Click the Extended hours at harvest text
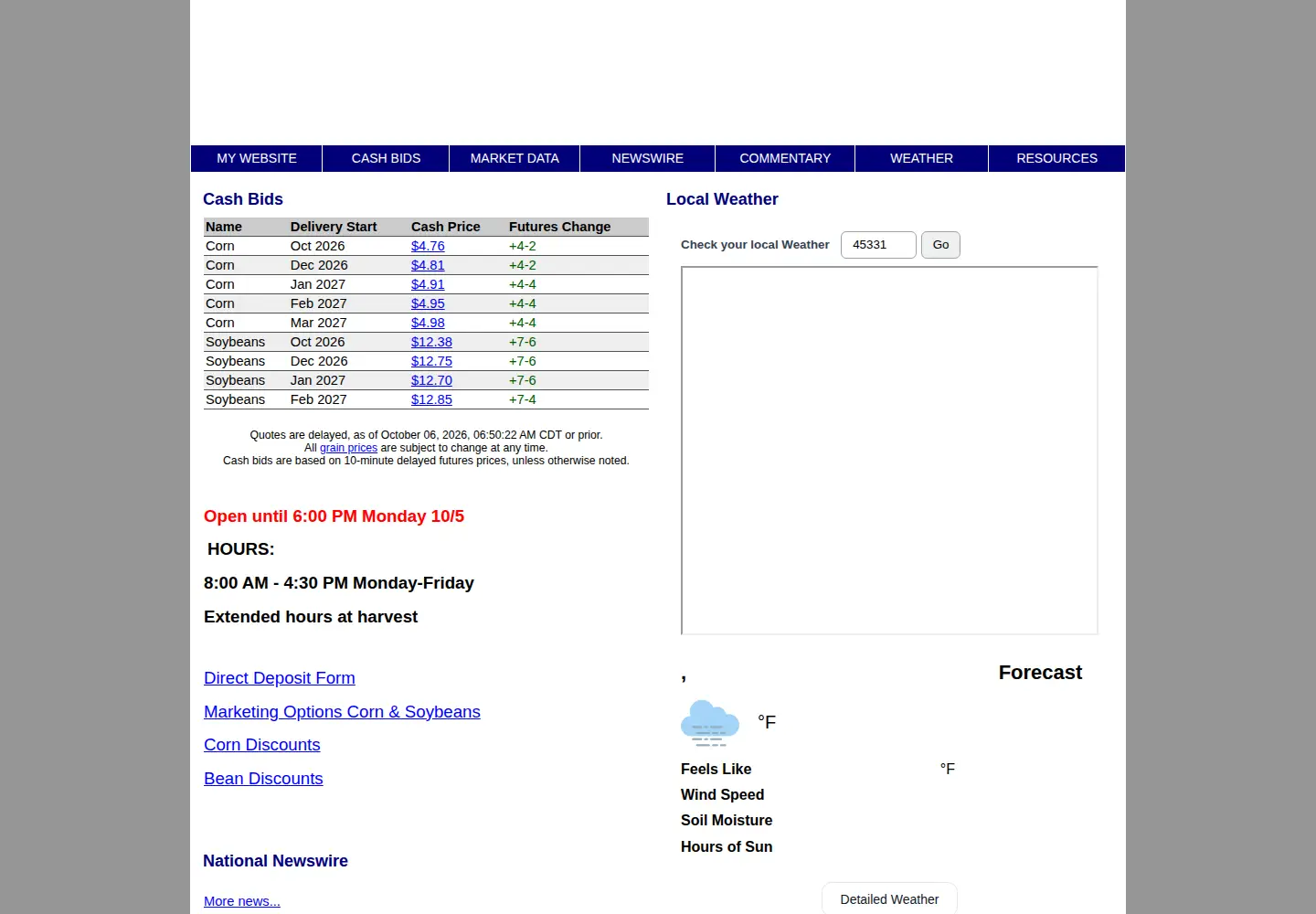Screen dimensions: 1316x914 tap(311, 617)
